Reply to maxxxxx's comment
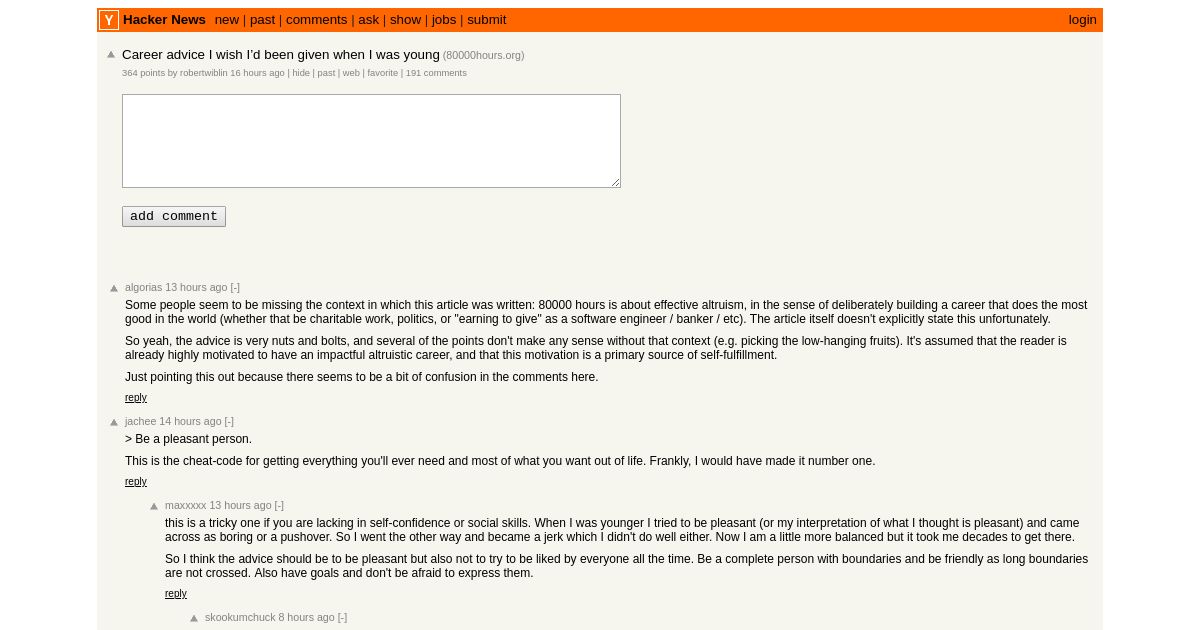1200x630 pixels. click(x=176, y=594)
